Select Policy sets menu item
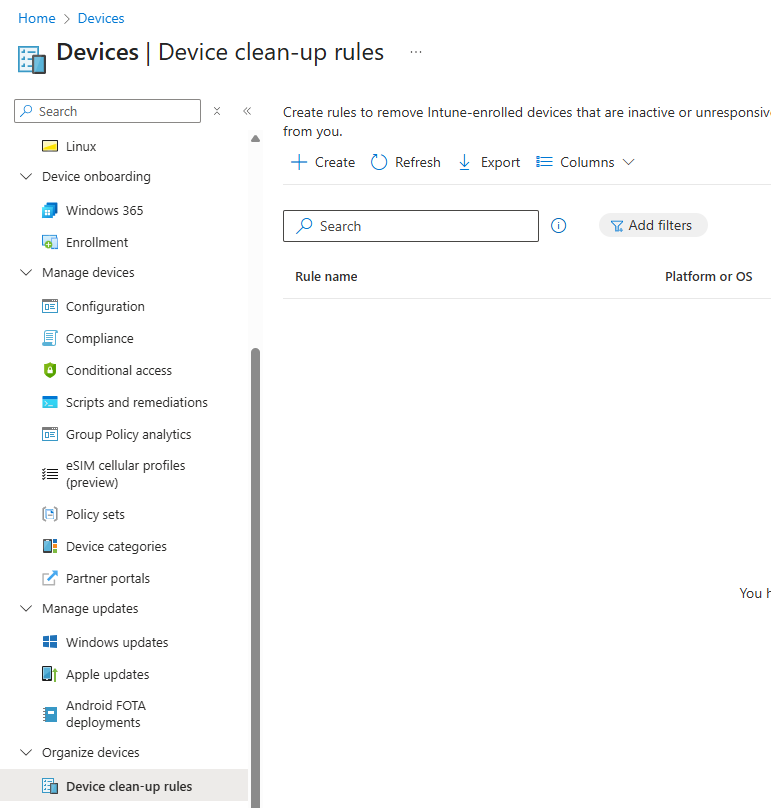This screenshot has height=808, width=771. [95, 514]
